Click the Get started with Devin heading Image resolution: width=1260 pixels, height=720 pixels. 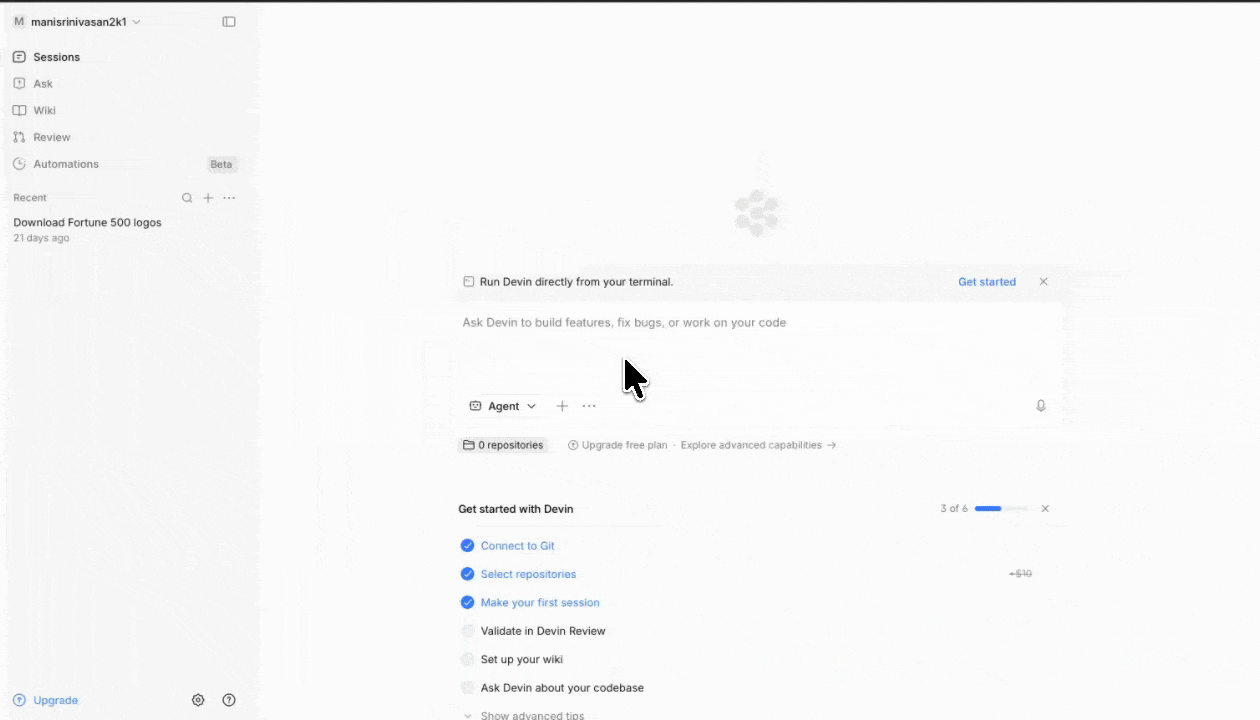[x=516, y=509]
